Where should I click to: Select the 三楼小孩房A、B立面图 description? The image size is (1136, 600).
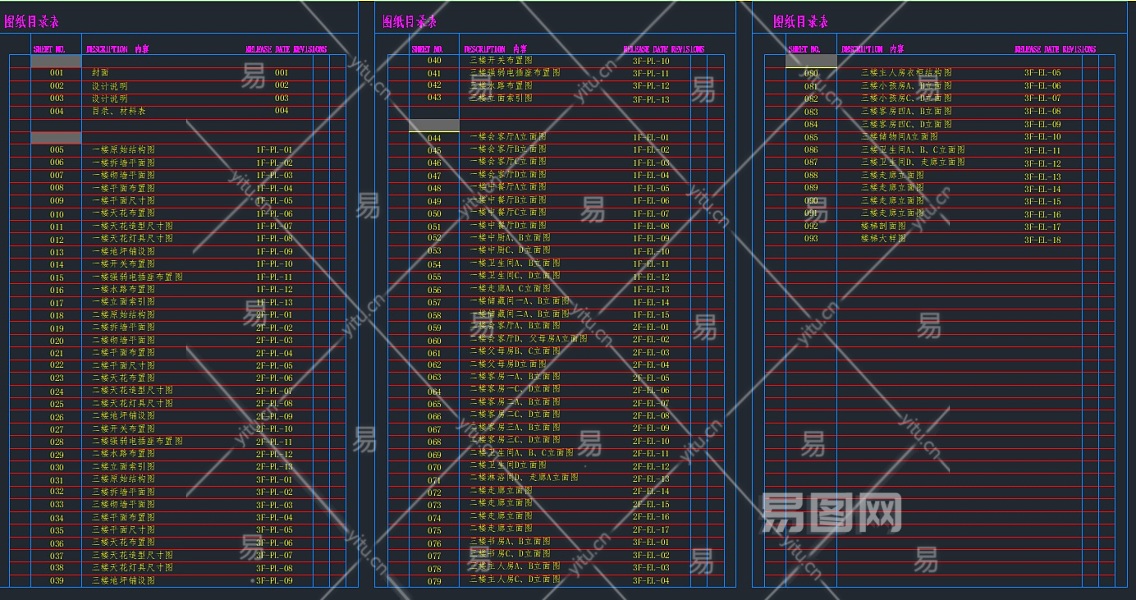pos(906,86)
